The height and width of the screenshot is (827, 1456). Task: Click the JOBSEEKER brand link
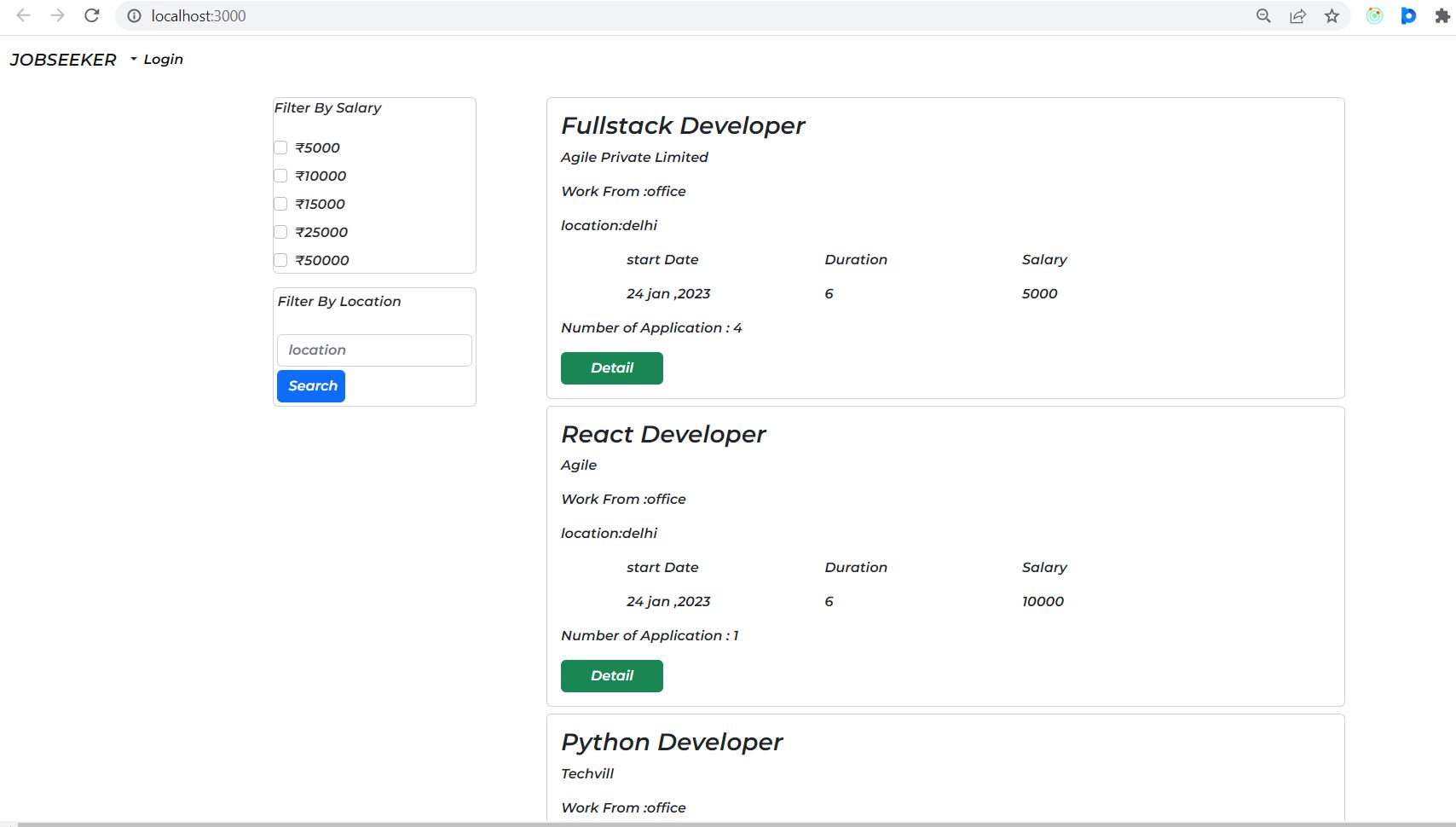point(63,59)
